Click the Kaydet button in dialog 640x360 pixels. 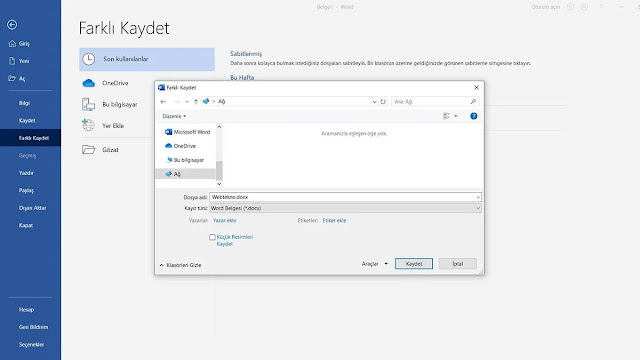414,264
